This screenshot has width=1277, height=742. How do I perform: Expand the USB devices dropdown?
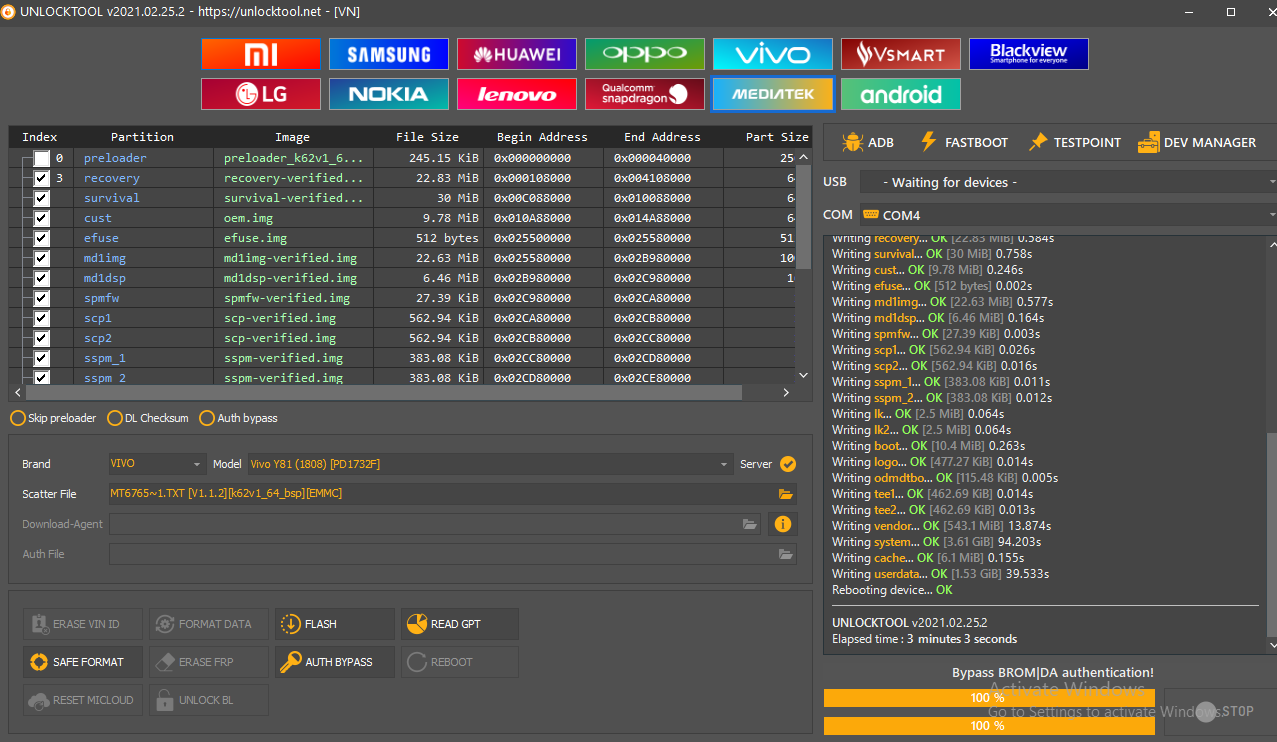[x=1068, y=182]
